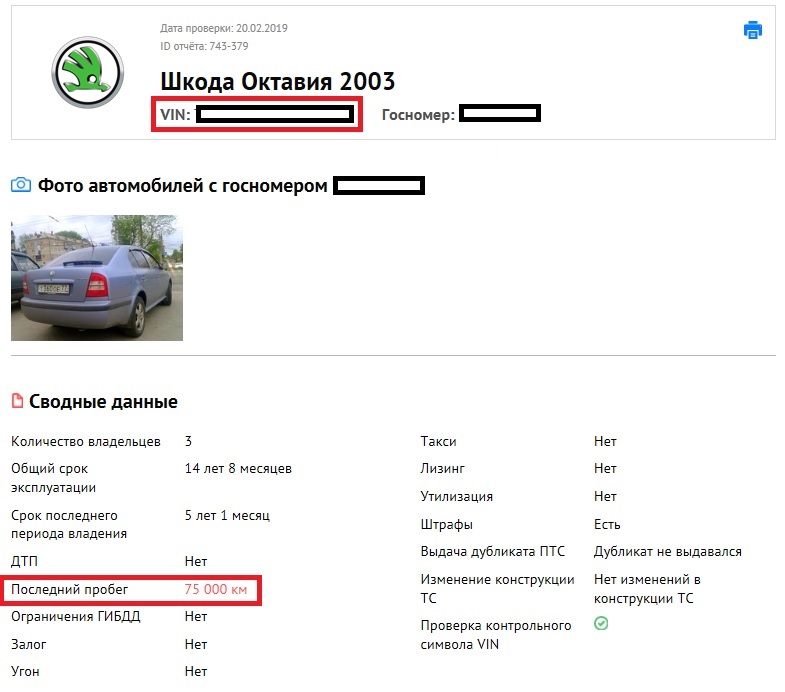The image size is (785, 692).
Task: Click the green VIN check mark icon
Action: coord(601,623)
